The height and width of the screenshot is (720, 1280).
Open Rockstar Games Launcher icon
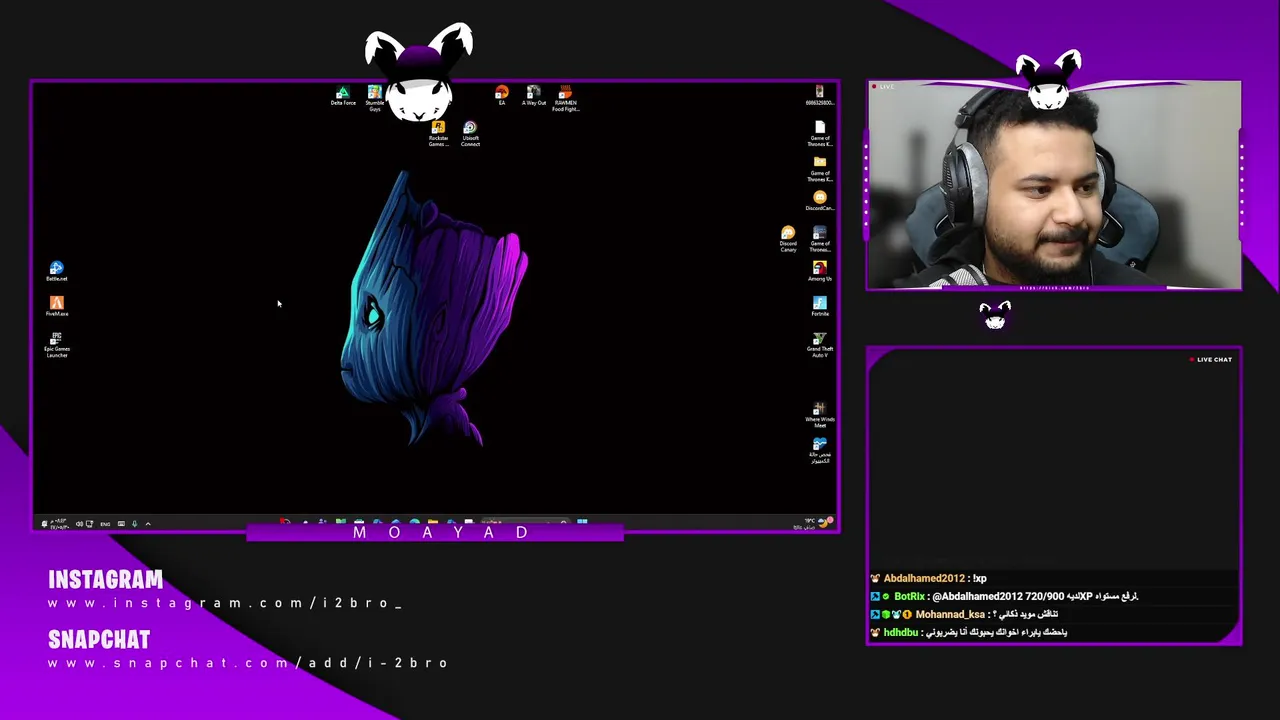438,134
